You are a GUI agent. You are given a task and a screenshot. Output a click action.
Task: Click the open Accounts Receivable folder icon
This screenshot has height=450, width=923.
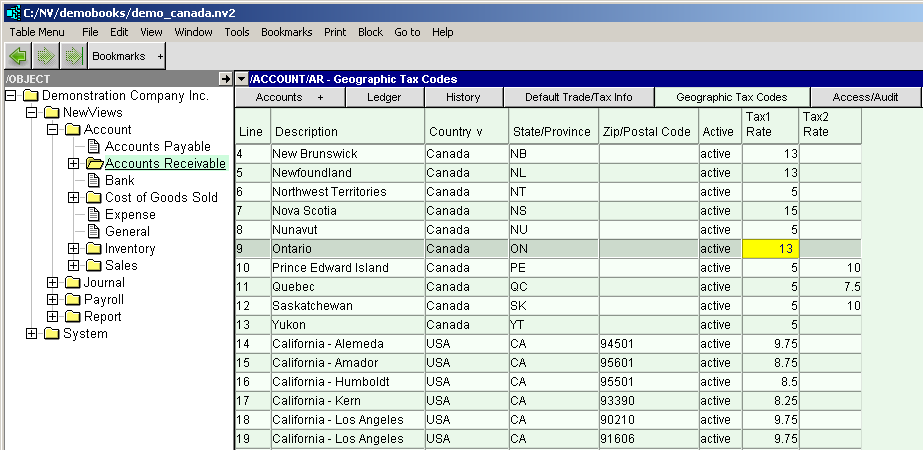click(x=94, y=164)
